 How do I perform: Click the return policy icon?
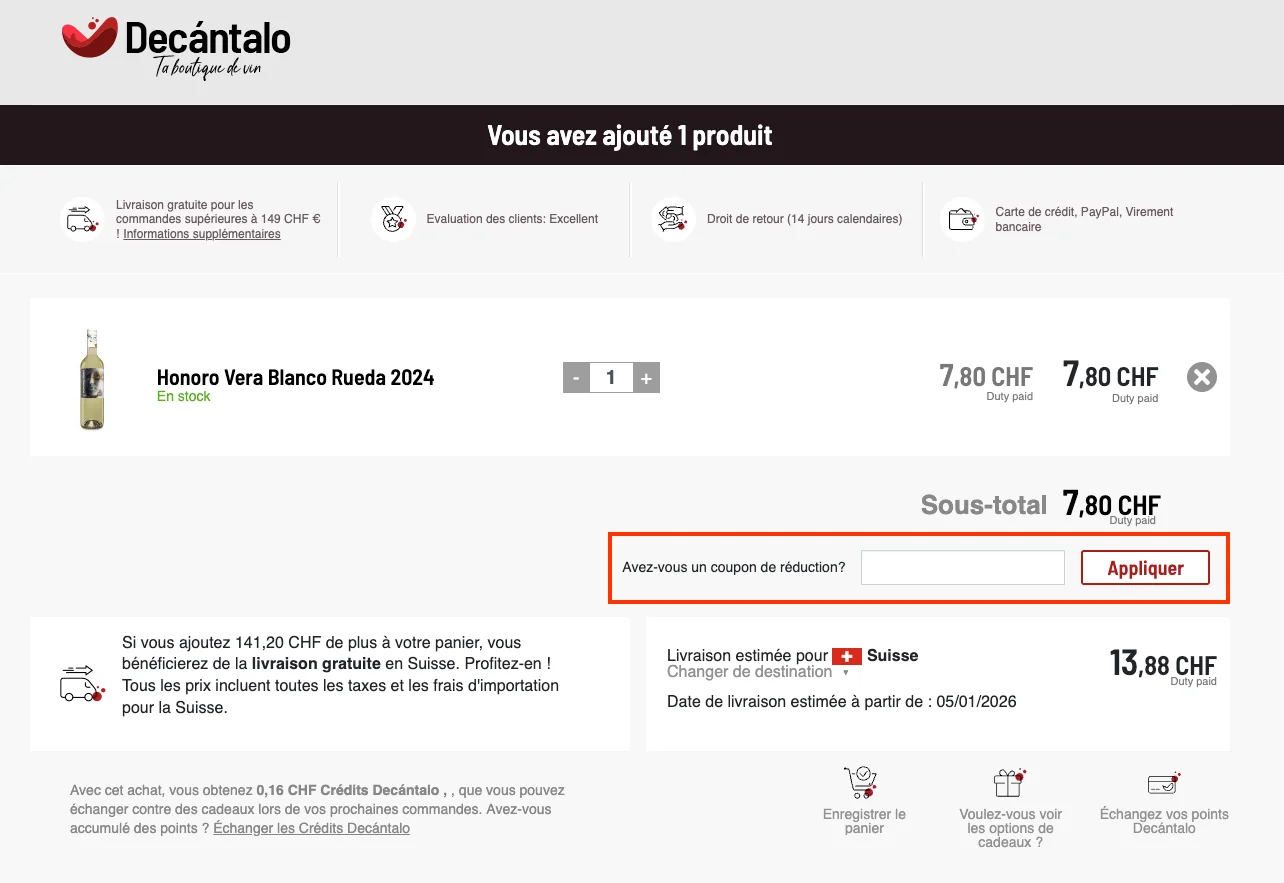[672, 219]
